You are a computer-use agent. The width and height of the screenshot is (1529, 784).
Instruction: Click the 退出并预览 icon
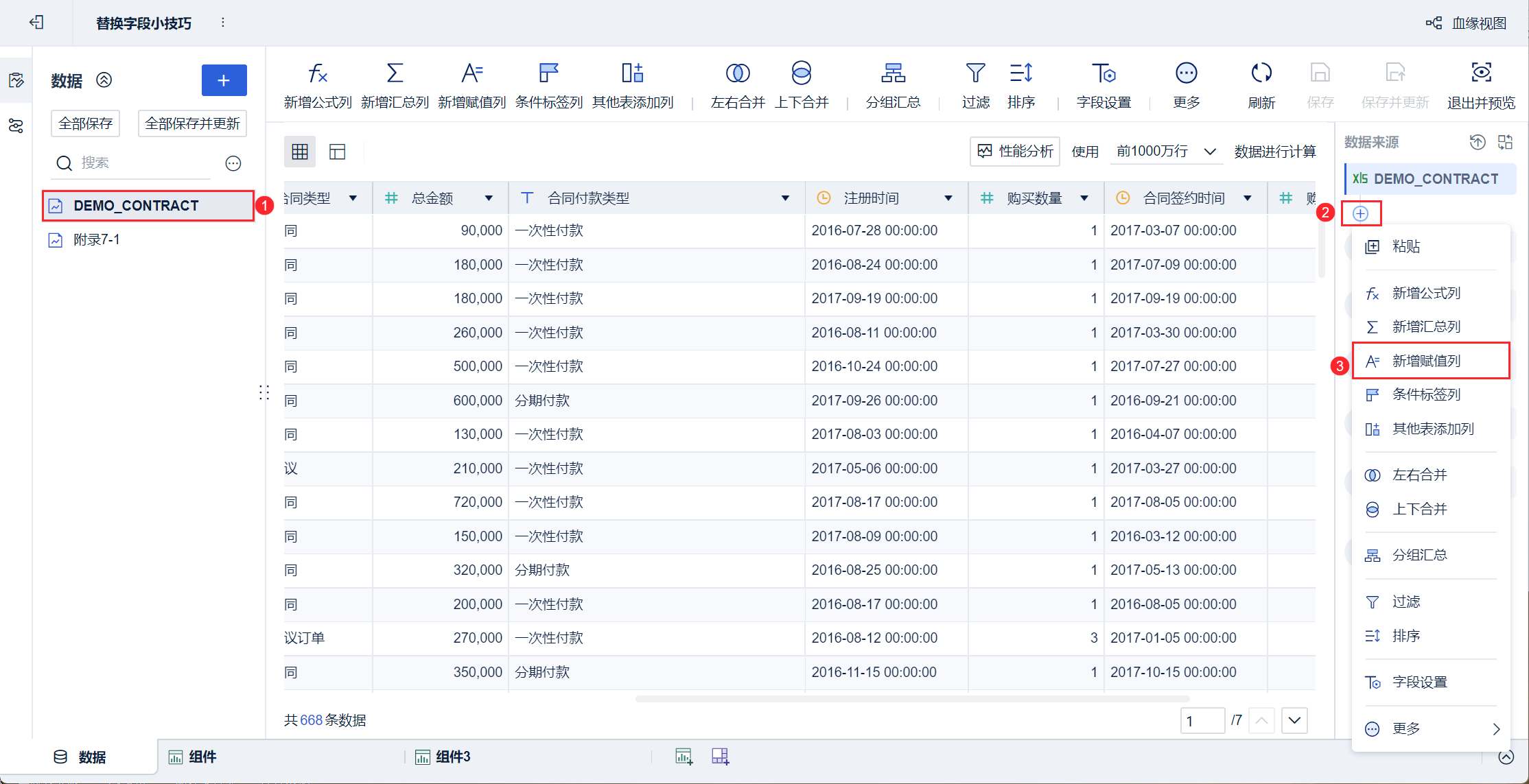1481,73
